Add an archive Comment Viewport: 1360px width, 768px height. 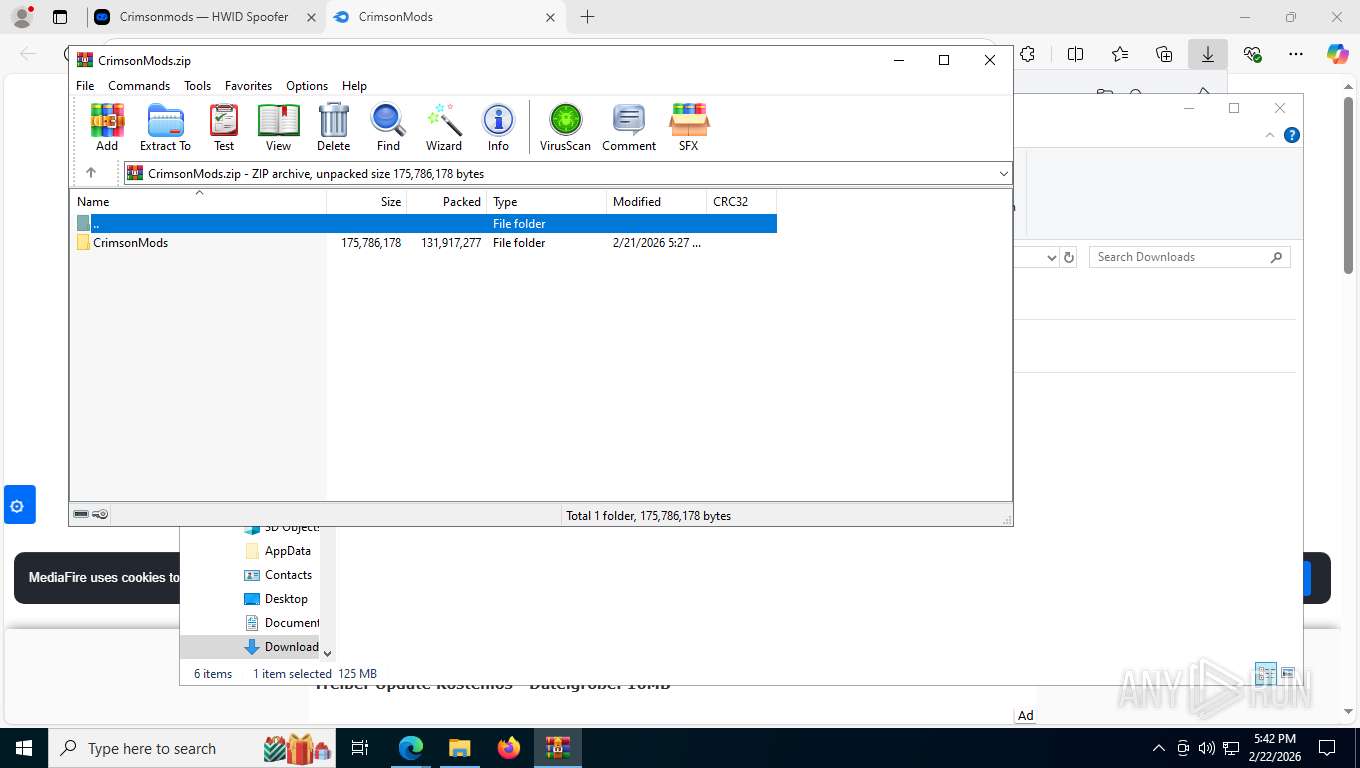tap(629, 127)
